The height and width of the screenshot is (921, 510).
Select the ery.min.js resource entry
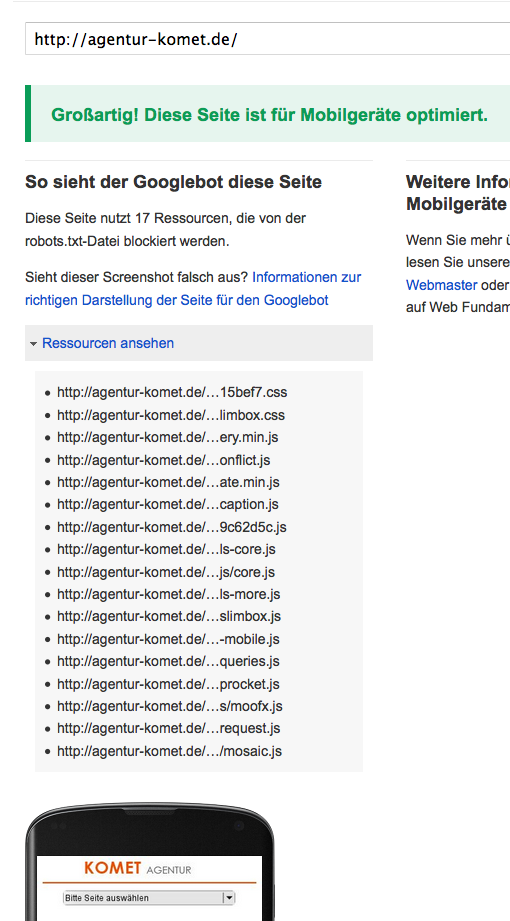pyautogui.click(x=168, y=438)
